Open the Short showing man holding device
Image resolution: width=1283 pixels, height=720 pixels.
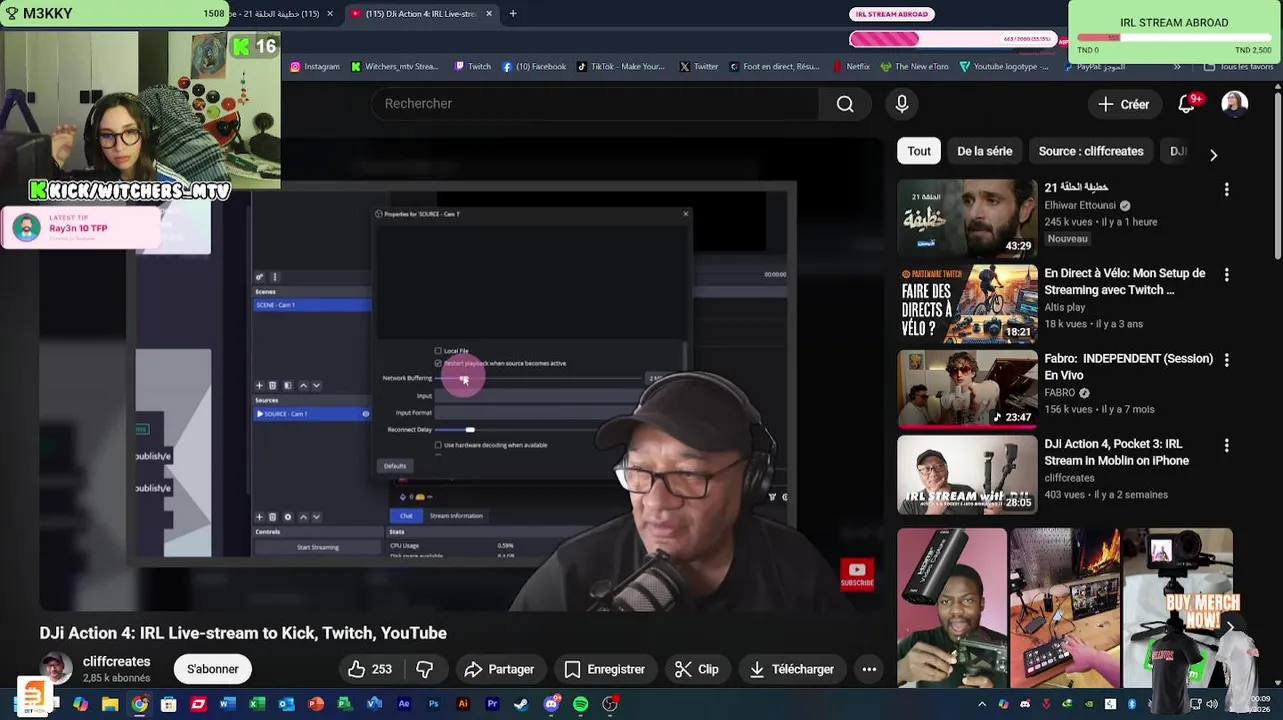[952, 608]
